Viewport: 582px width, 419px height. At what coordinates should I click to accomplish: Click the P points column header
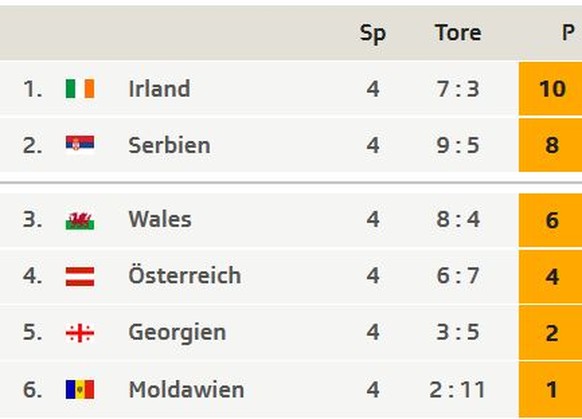[x=568, y=33]
